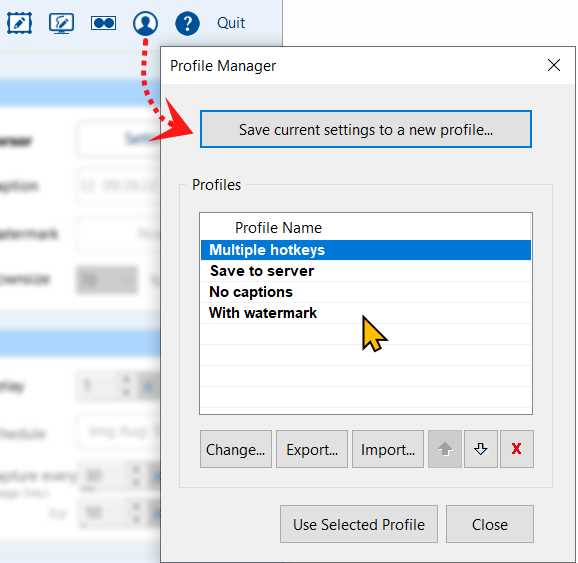Move the selected profile up with the arrow
This screenshot has height=563, width=578.
(445, 449)
